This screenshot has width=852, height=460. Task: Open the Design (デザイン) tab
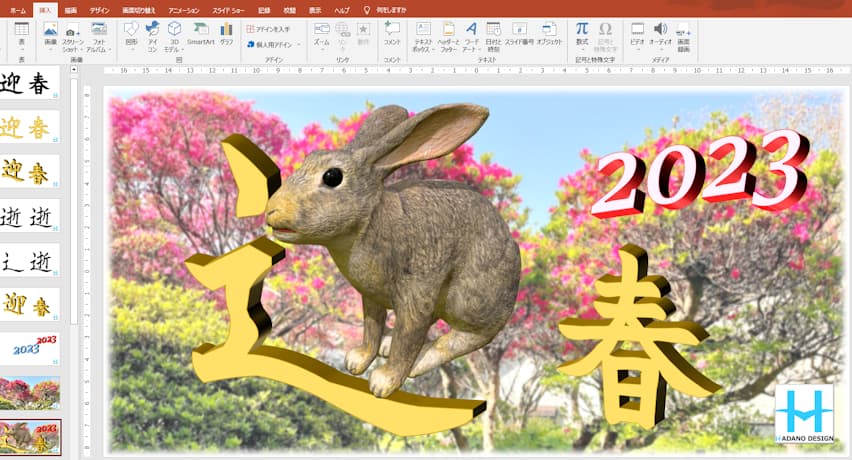coord(99,10)
